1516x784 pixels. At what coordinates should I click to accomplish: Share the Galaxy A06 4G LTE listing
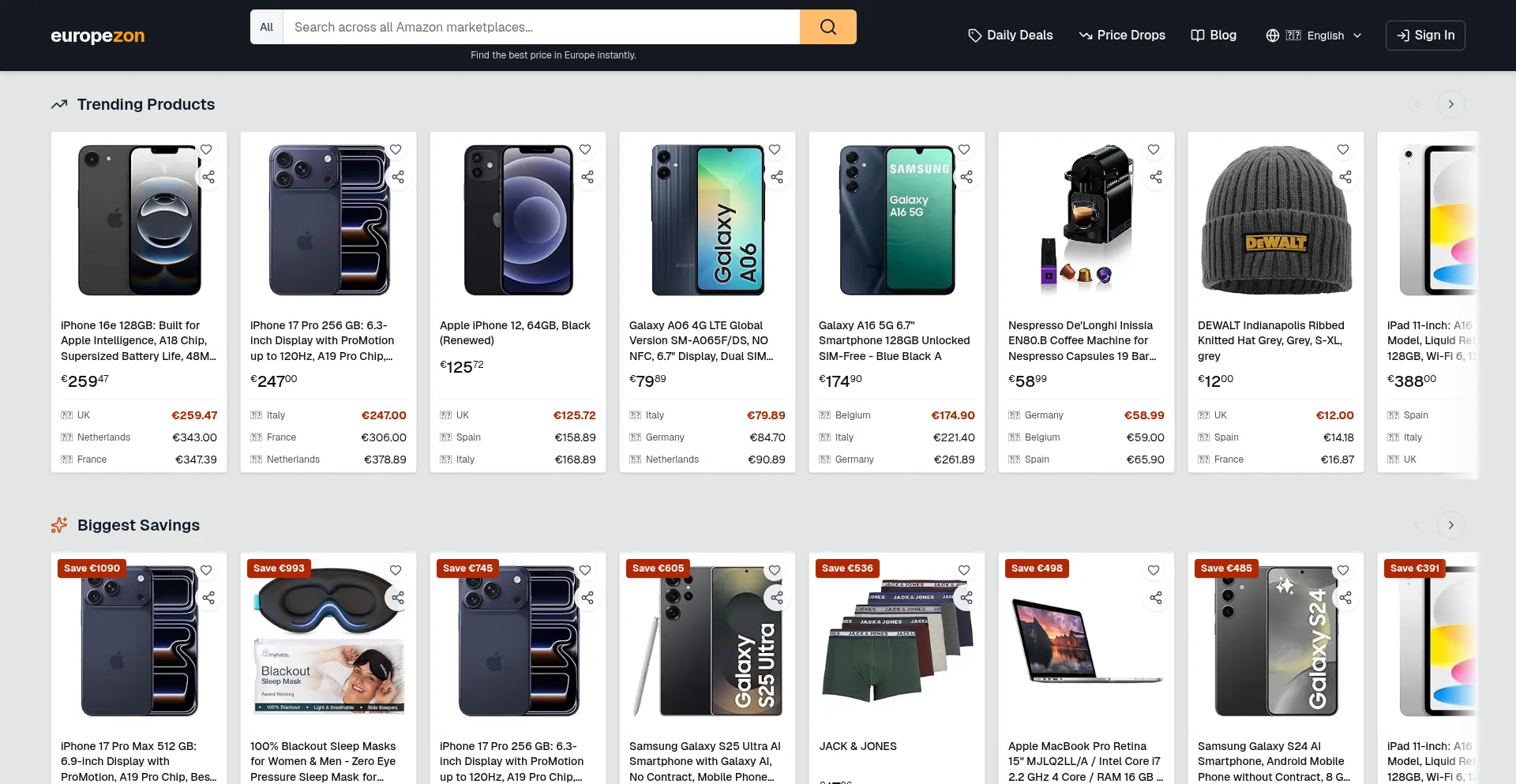tap(777, 177)
